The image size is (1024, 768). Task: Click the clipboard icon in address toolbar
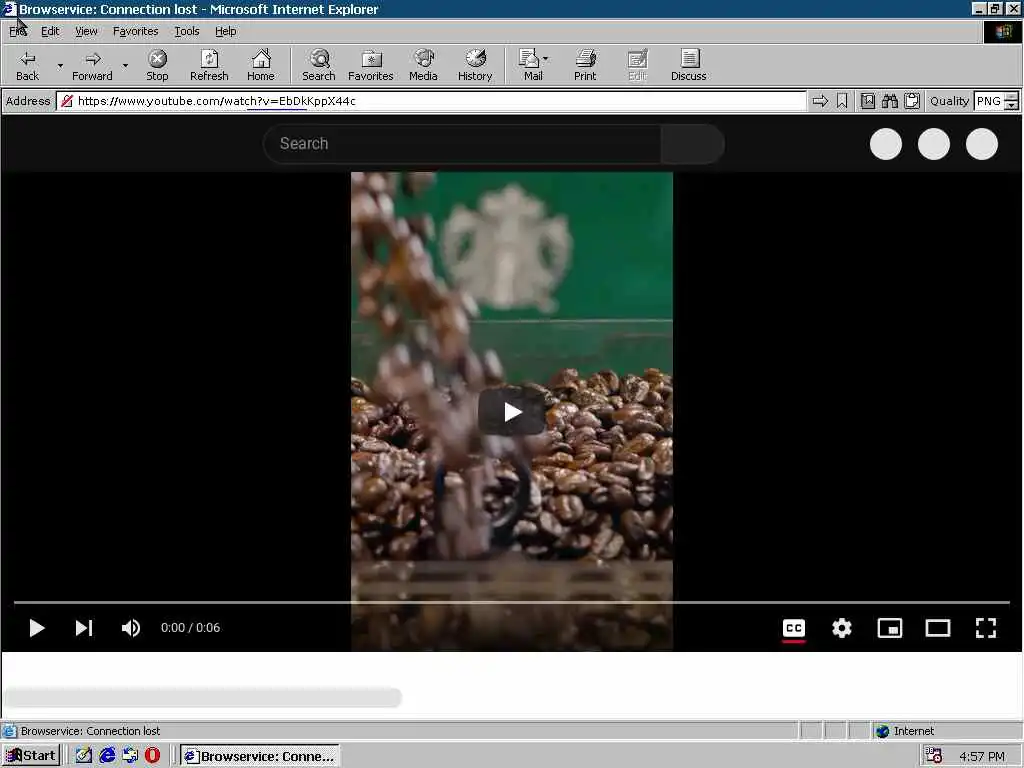[912, 101]
